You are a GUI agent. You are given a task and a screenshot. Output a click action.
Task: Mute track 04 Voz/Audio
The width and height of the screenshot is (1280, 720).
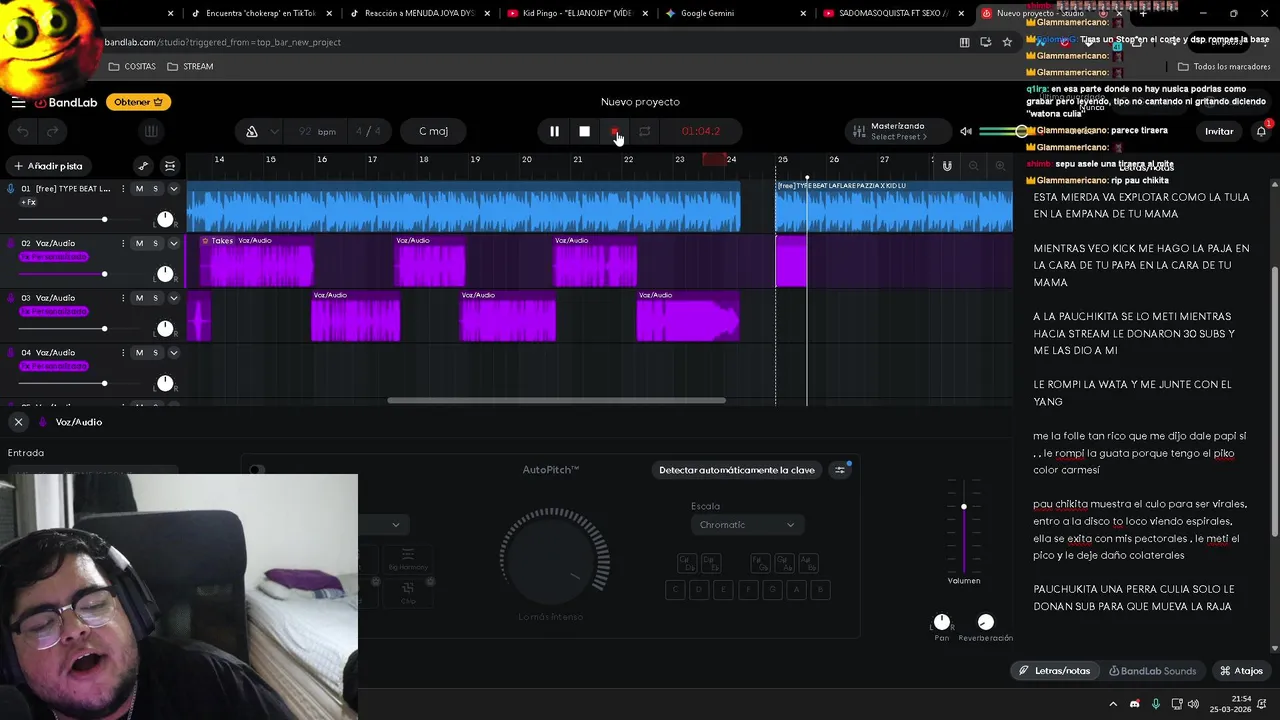click(x=139, y=352)
